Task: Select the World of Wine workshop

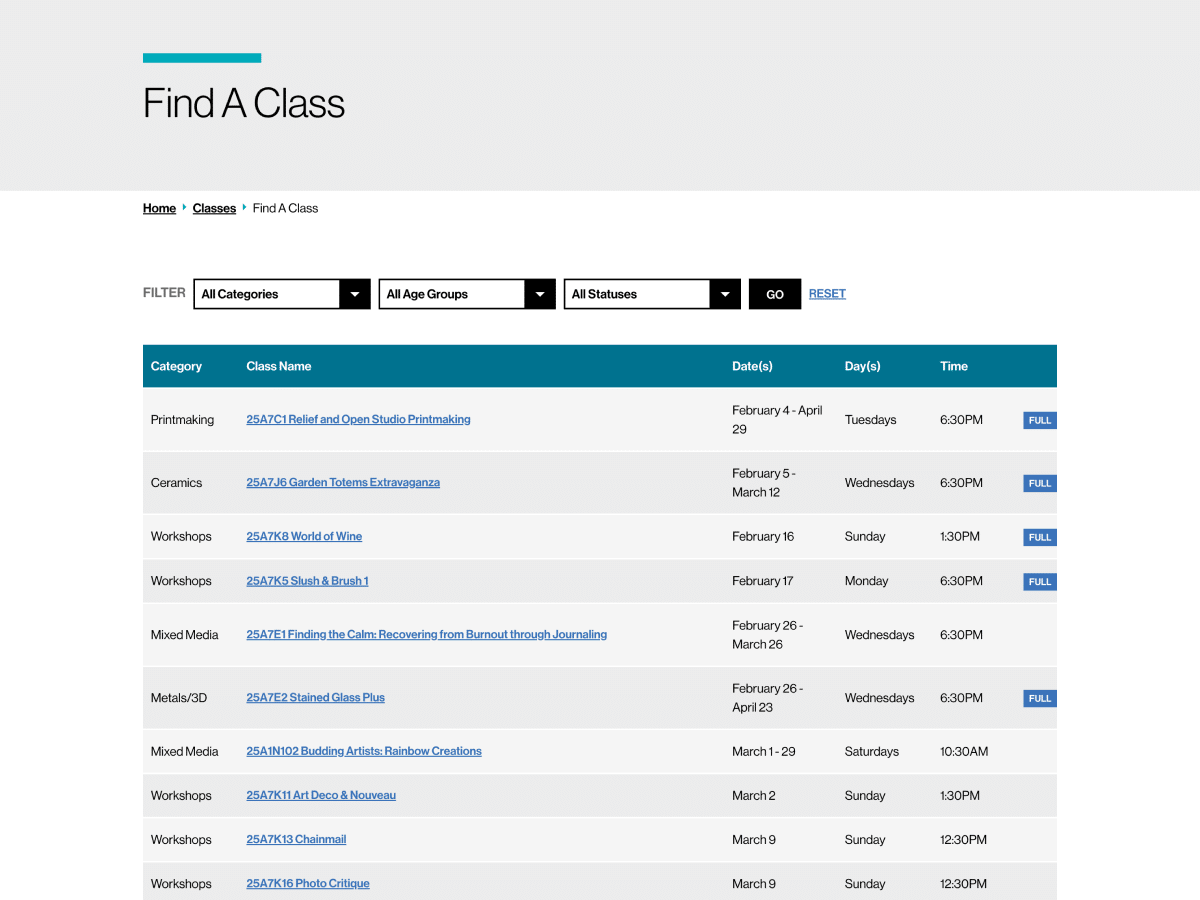Action: click(x=304, y=537)
